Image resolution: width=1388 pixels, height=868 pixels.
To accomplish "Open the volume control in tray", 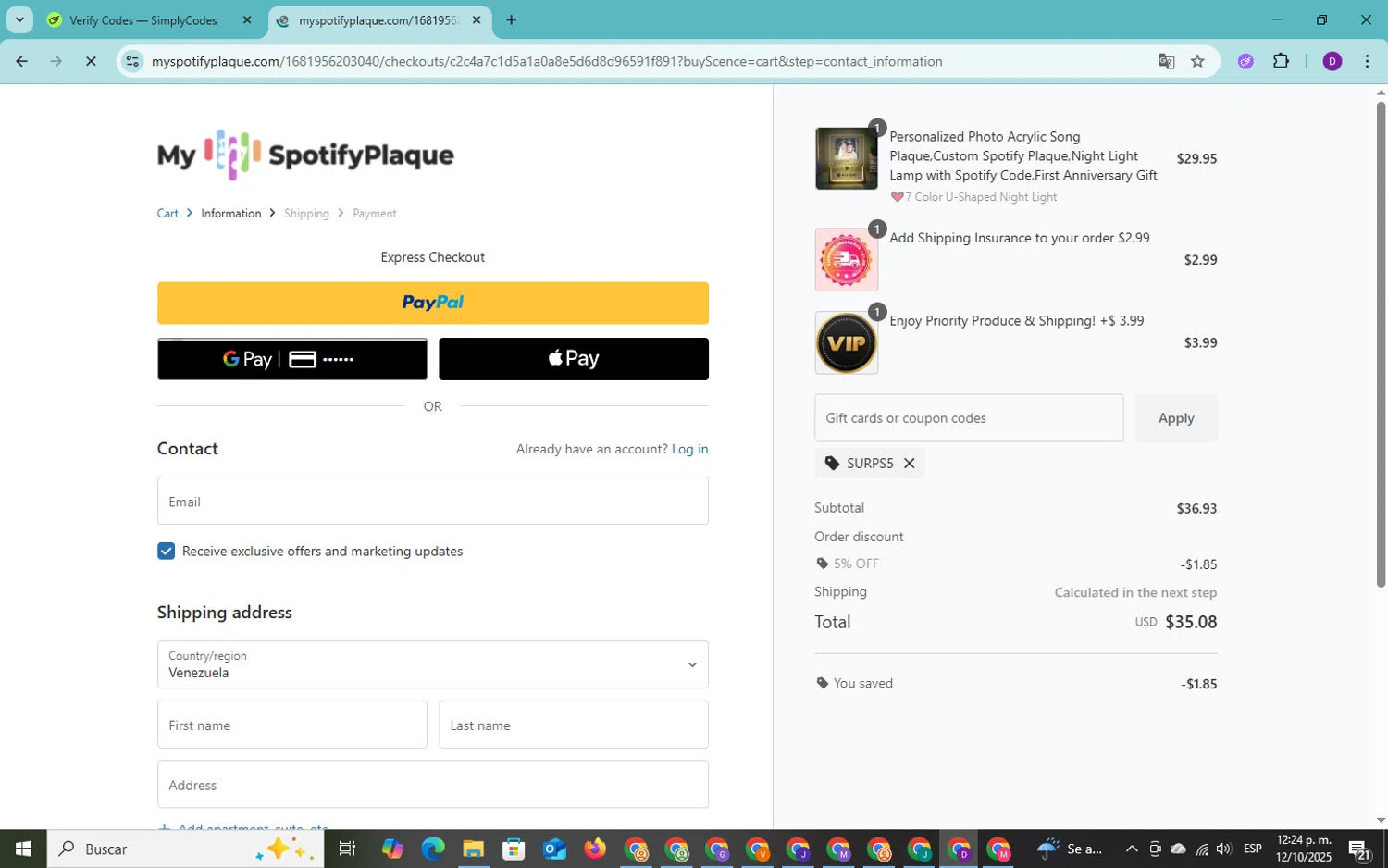I will click(1224, 849).
